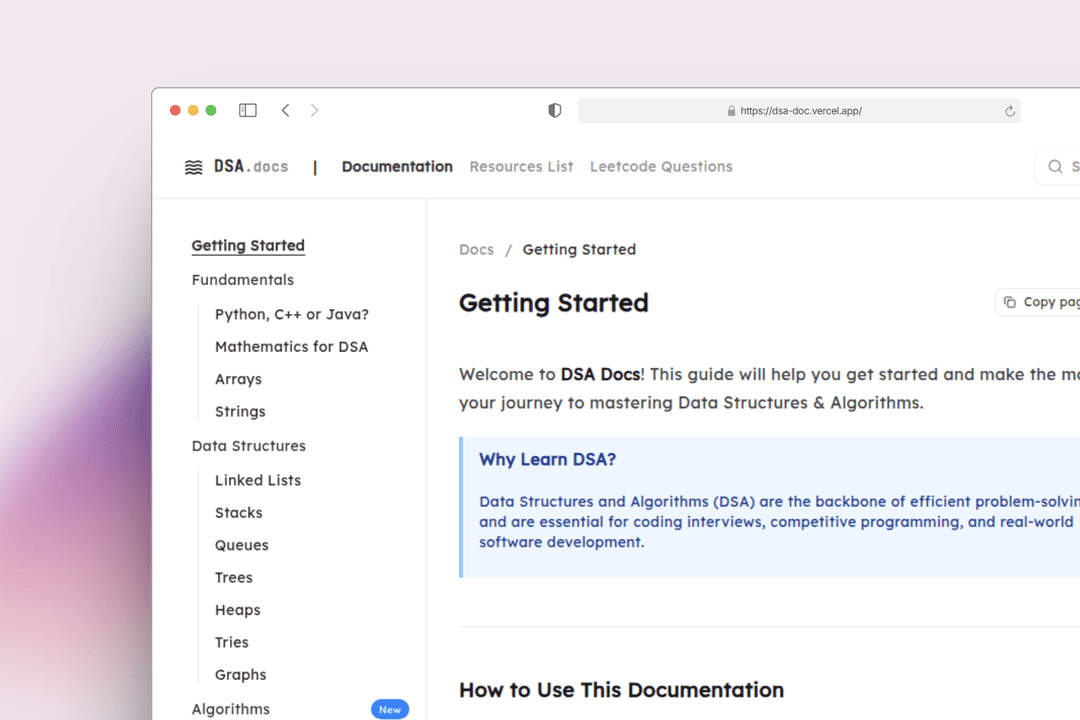Click the DSA.docs waves logo
Viewport: 1080px width, 720px height.
193,166
